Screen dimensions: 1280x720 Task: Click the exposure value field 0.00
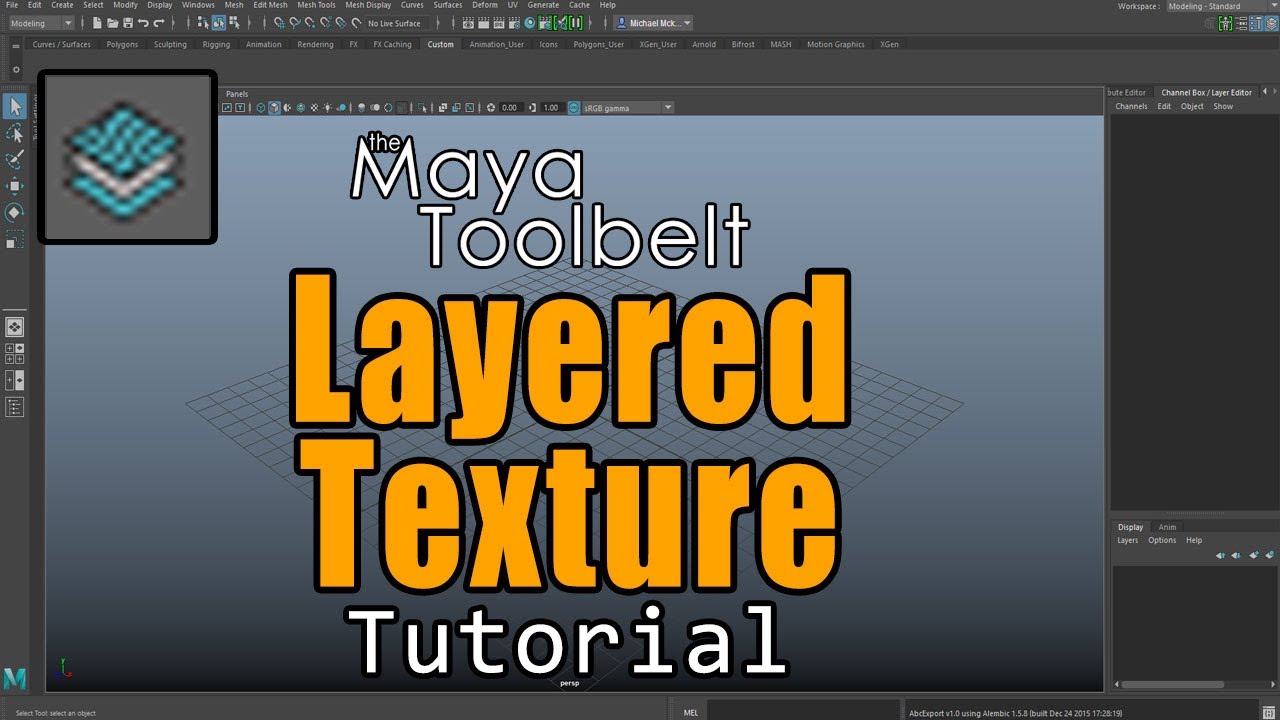tap(510, 107)
